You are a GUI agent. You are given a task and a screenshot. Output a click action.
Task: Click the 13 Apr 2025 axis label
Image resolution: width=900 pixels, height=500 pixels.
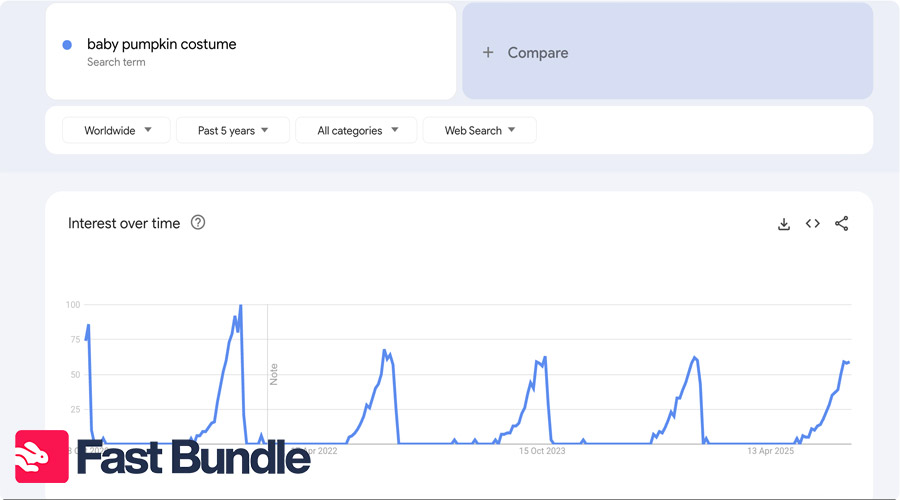tap(770, 451)
